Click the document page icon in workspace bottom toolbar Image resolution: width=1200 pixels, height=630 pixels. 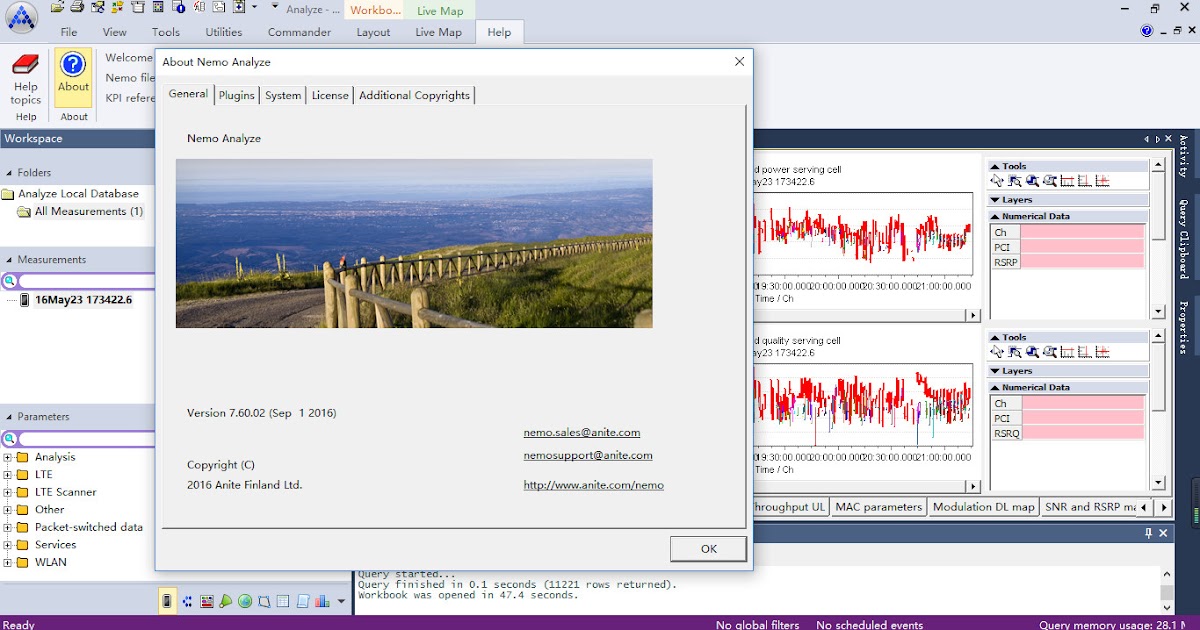coord(303,602)
